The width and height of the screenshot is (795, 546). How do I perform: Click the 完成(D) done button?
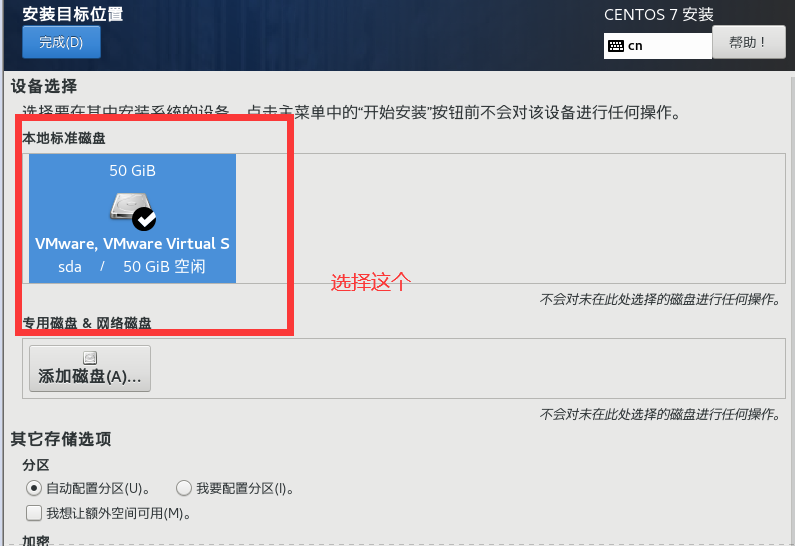pyautogui.click(x=61, y=42)
